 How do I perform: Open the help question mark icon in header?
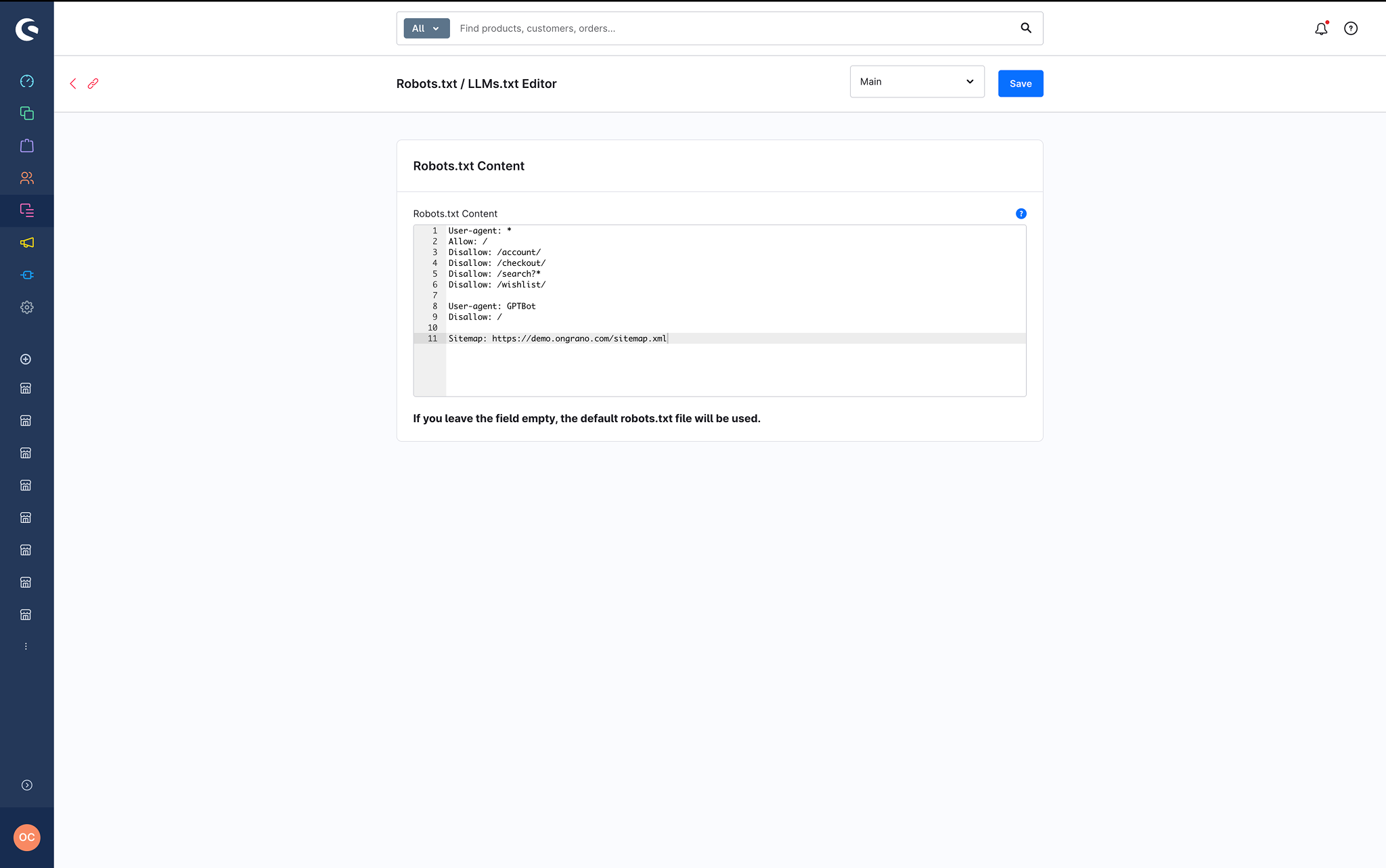click(x=1351, y=28)
